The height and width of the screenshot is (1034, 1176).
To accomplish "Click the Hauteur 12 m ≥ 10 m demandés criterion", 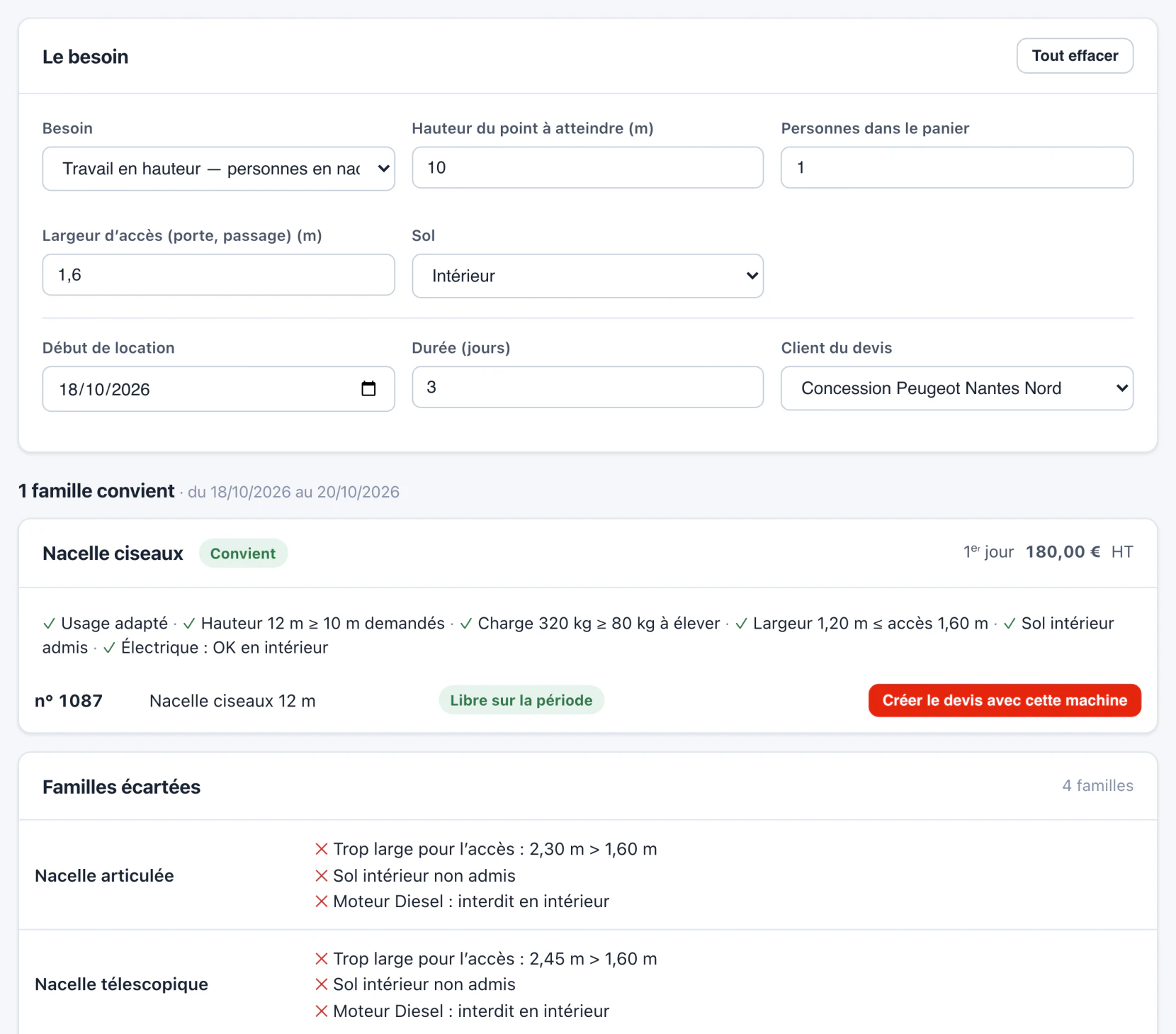I will click(x=314, y=624).
